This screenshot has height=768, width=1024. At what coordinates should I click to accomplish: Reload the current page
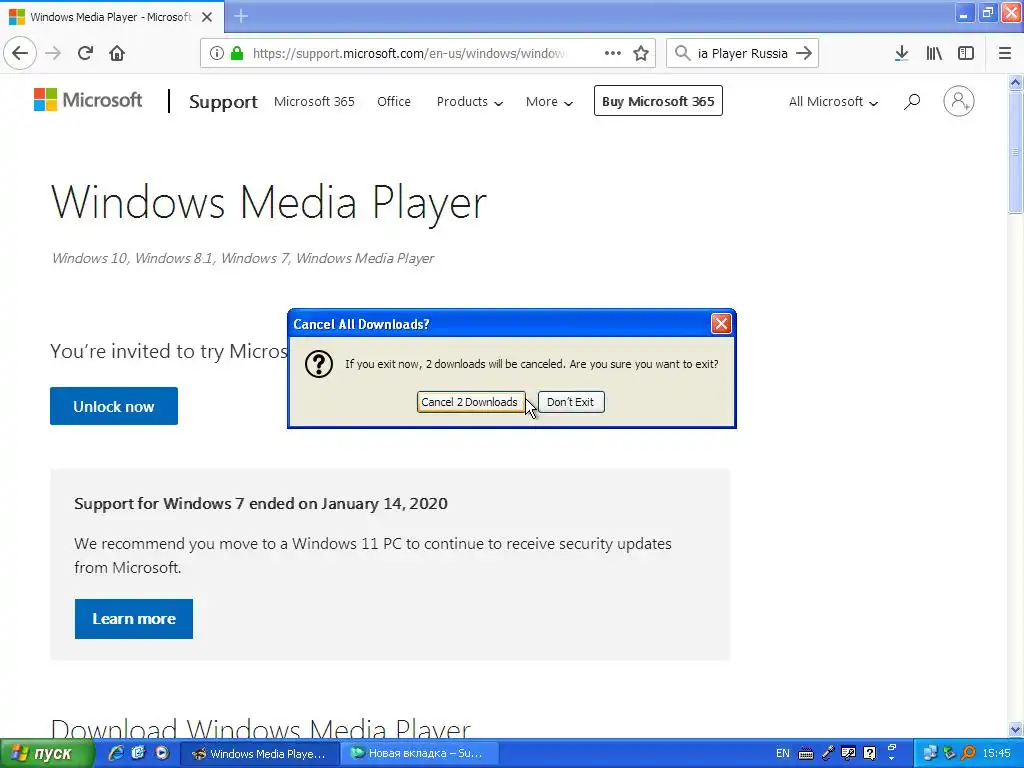coord(85,53)
